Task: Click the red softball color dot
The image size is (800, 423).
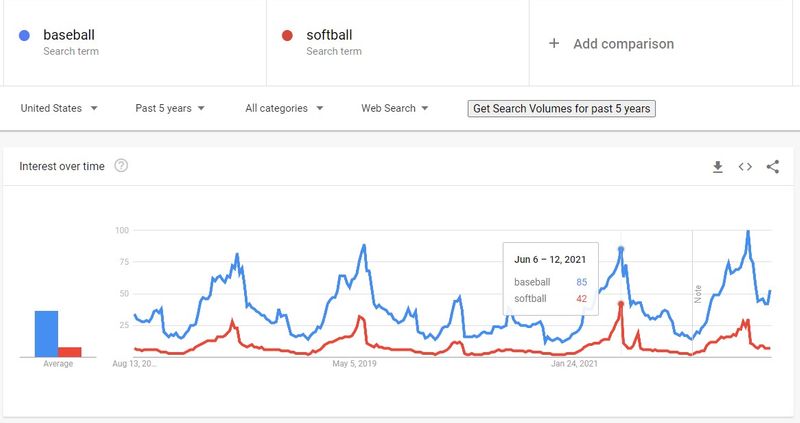Action: 287,35
